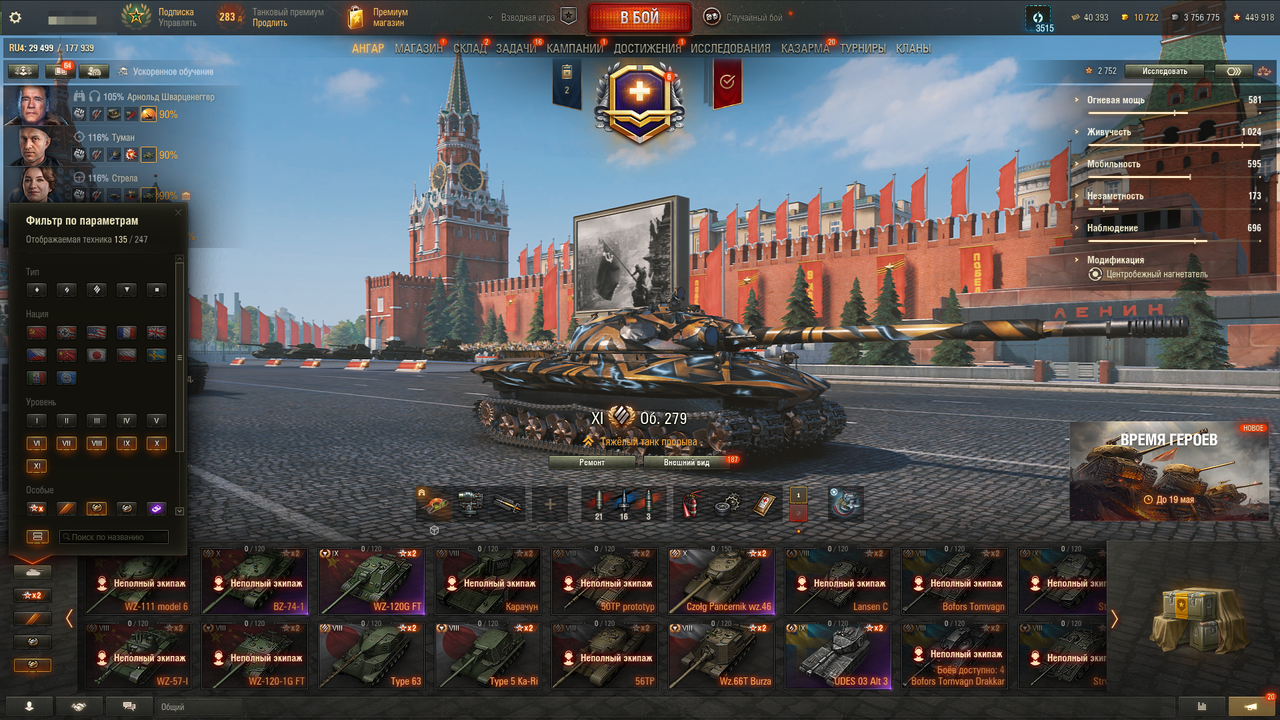This screenshot has height=720, width=1280.
Task: Open the ИССЛЕДОВАНИЯ tab
Action: pyautogui.click(x=730, y=48)
